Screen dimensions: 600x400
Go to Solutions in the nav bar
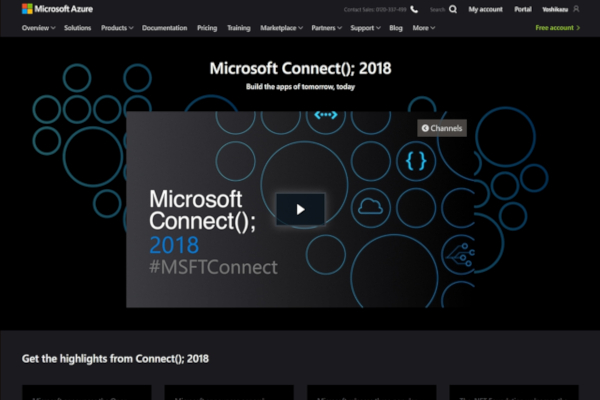click(x=78, y=28)
